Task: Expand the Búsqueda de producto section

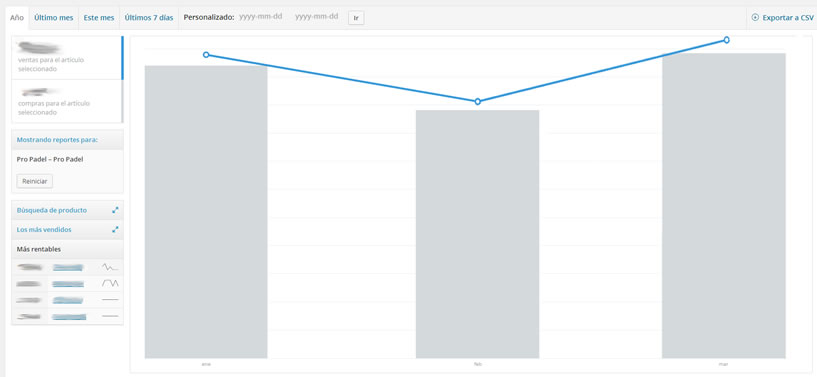Action: [67, 210]
